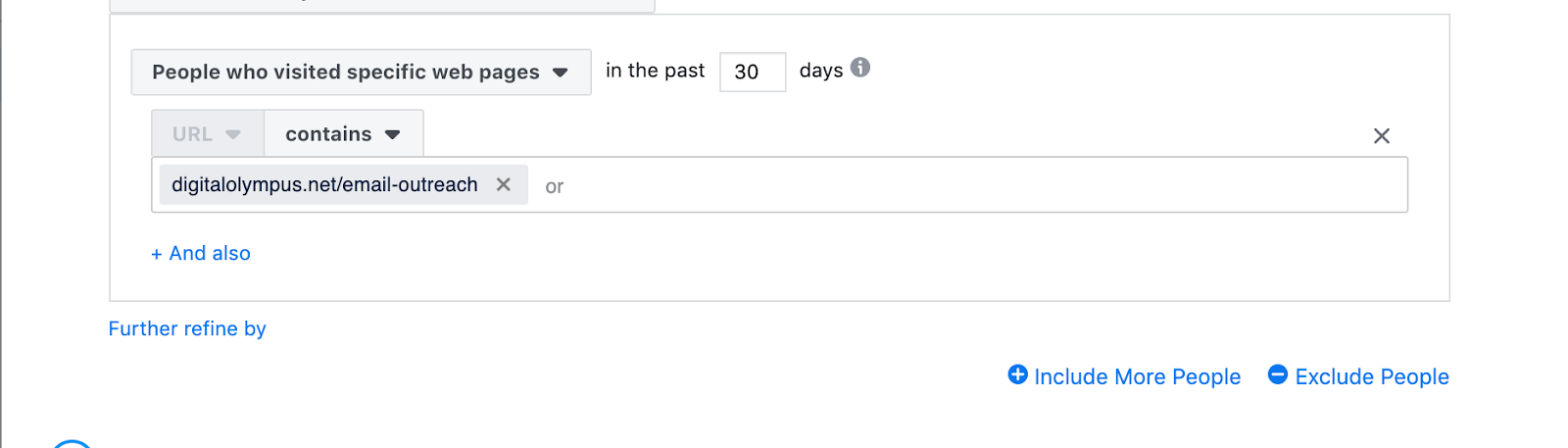The width and height of the screenshot is (1568, 448).
Task: Click the "Exclude People" text link
Action: [x=1371, y=376]
